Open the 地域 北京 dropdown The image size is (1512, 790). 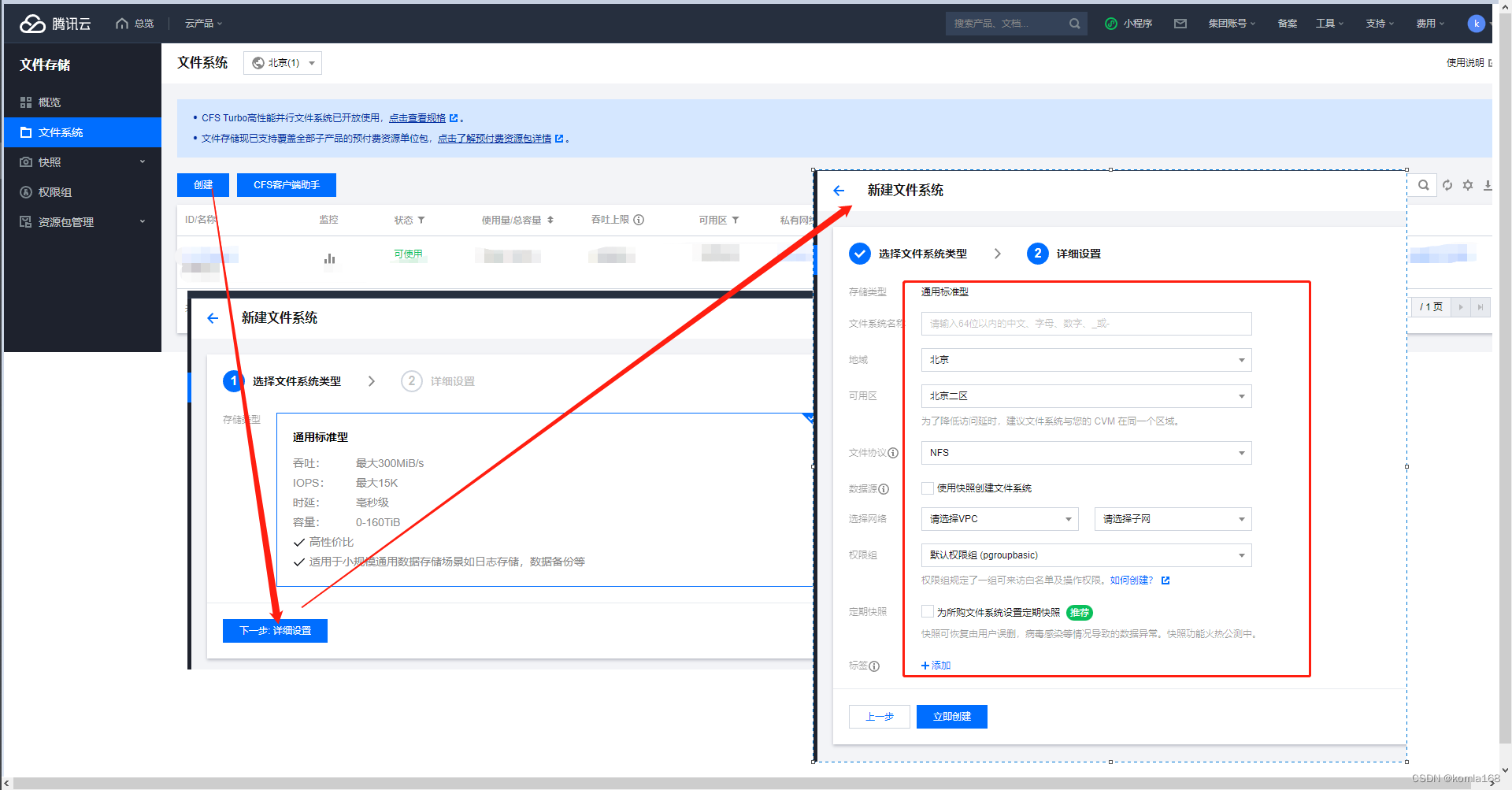pos(1086,360)
